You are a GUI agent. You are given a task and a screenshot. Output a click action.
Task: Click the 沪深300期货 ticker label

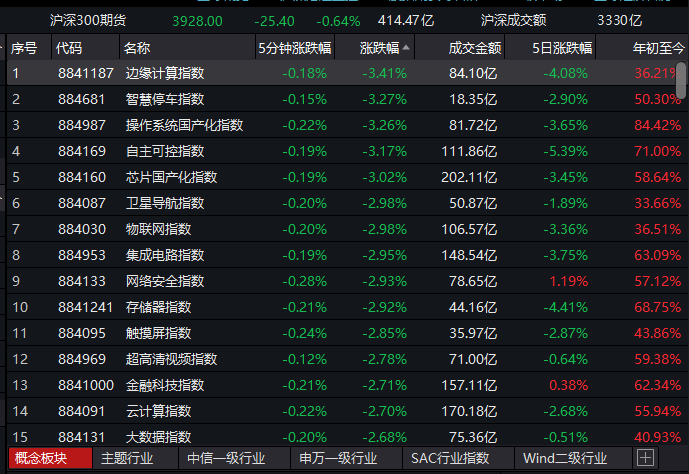[89, 20]
